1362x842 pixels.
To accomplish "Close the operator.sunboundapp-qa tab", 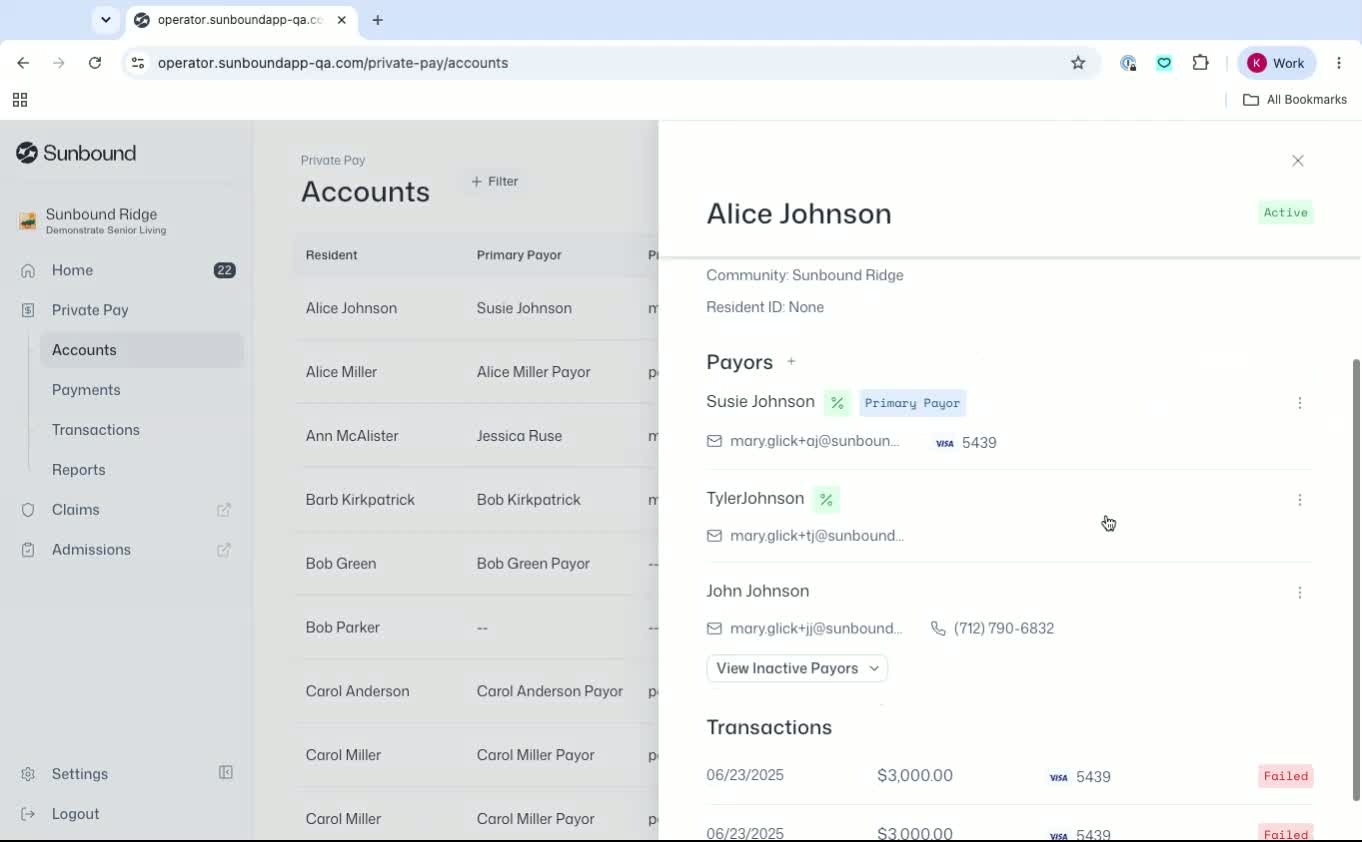I will [x=342, y=20].
